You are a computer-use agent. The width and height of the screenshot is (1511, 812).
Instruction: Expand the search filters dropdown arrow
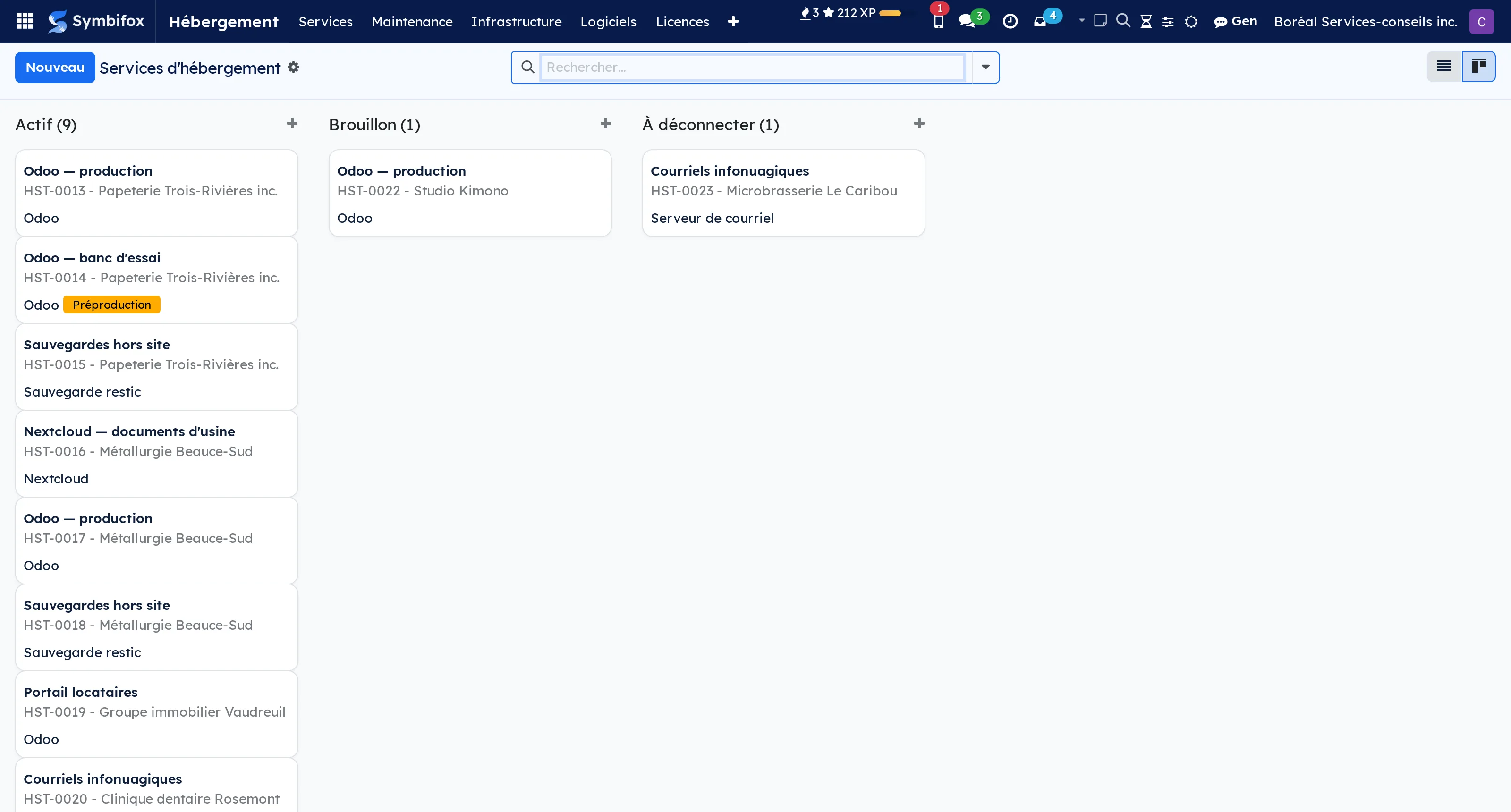pos(985,68)
